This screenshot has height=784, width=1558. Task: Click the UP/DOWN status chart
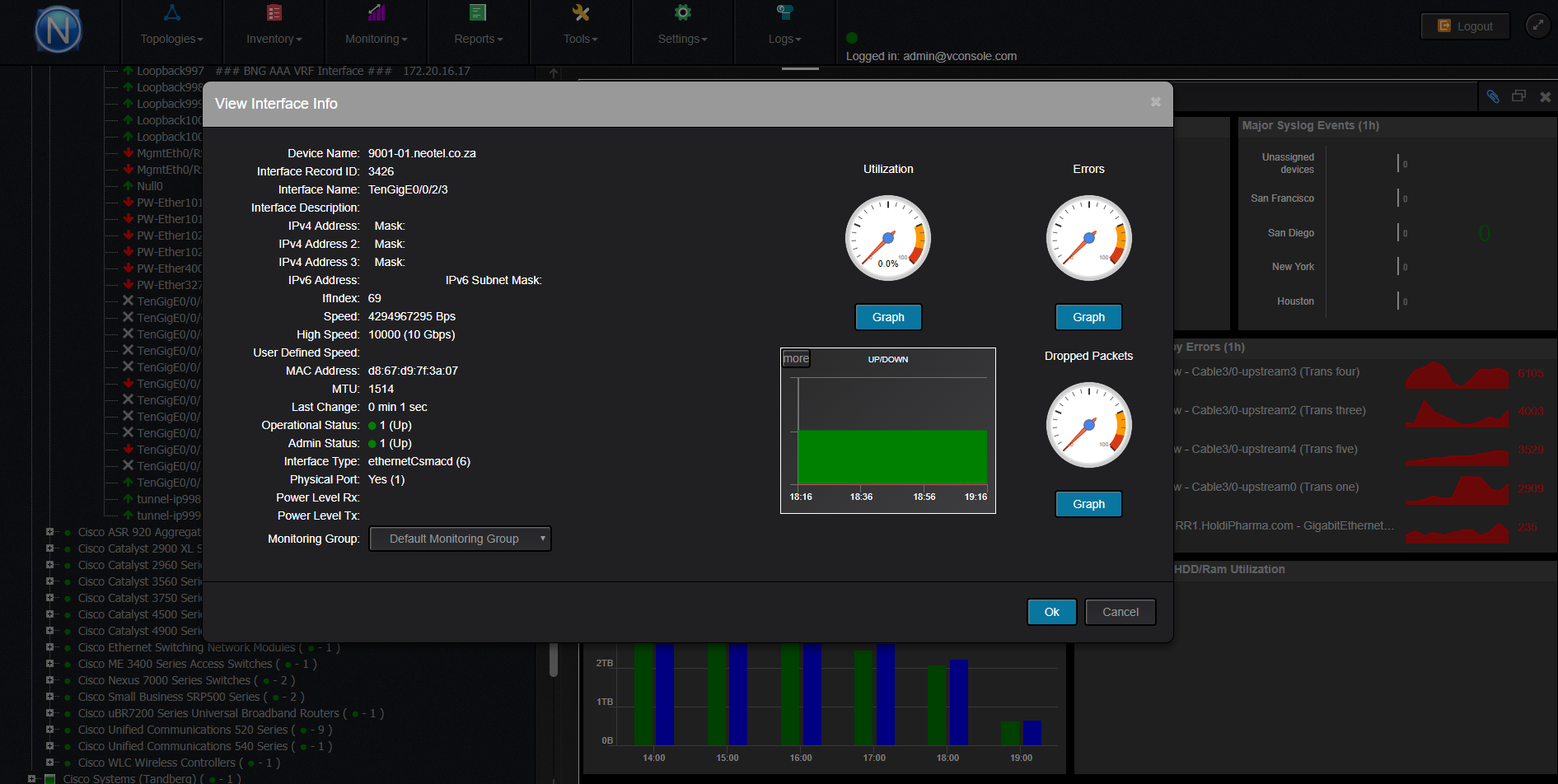point(888,431)
